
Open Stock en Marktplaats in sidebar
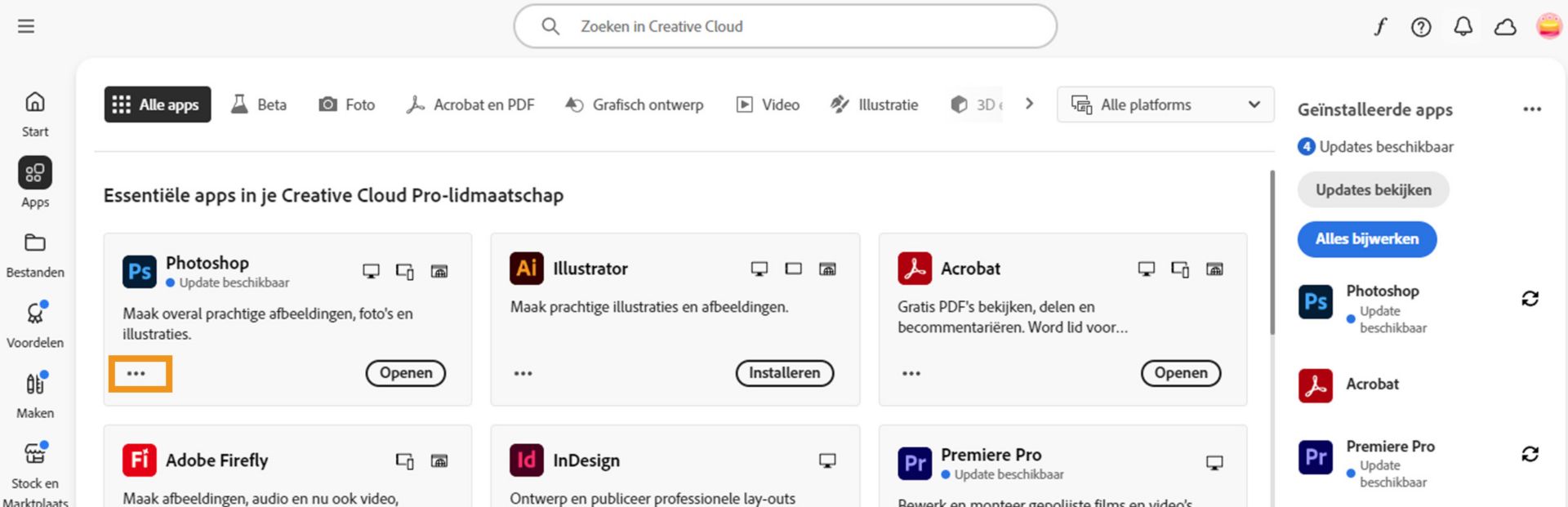pos(34,474)
